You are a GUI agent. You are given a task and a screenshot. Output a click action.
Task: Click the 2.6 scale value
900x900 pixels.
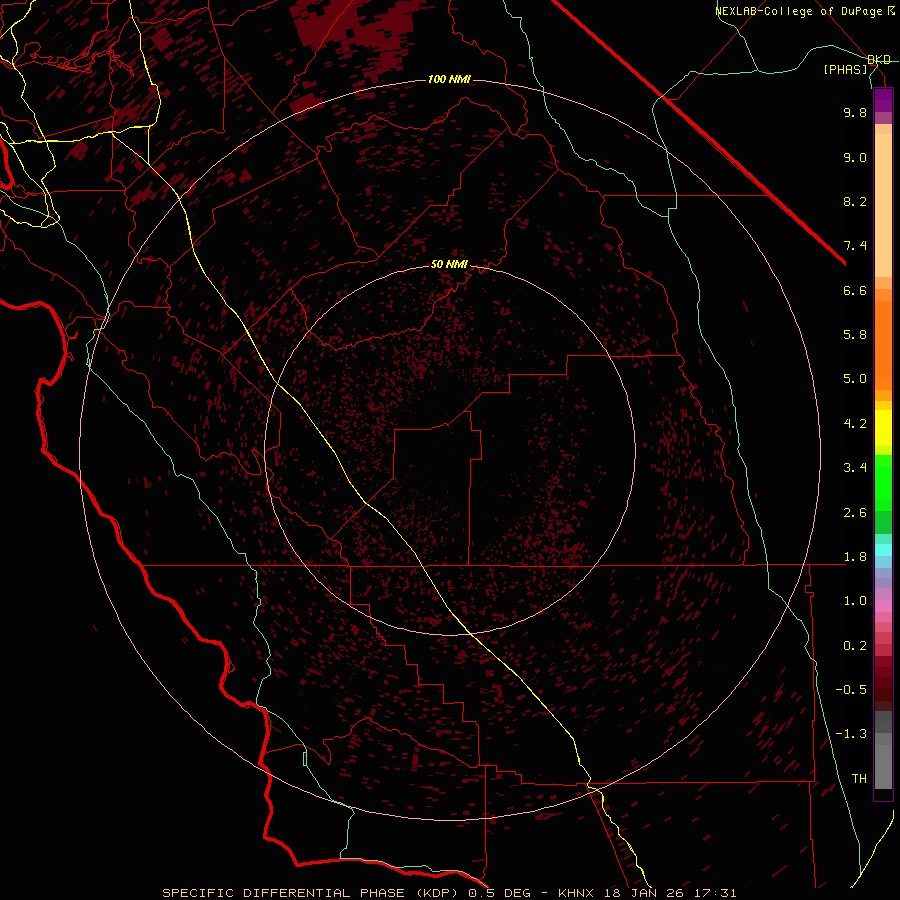click(x=855, y=513)
